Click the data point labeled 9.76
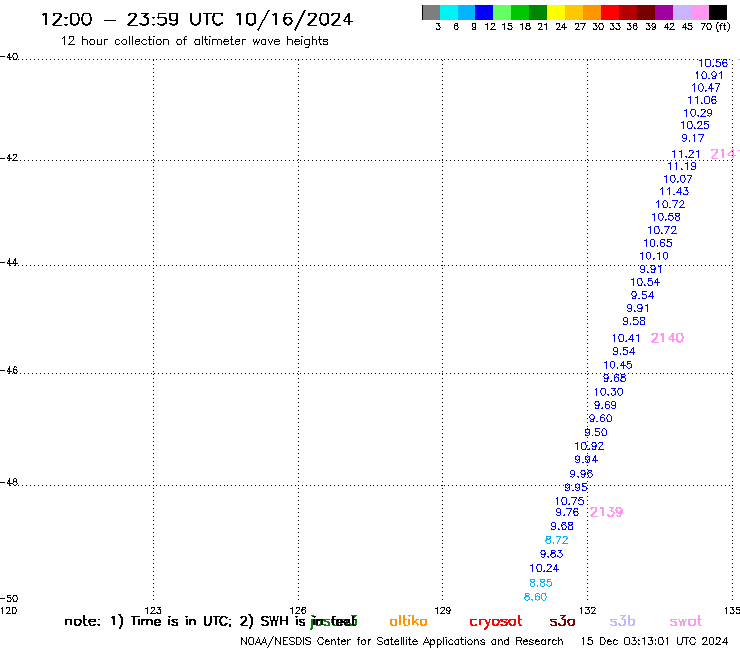This screenshot has width=740, height=650. point(567,513)
